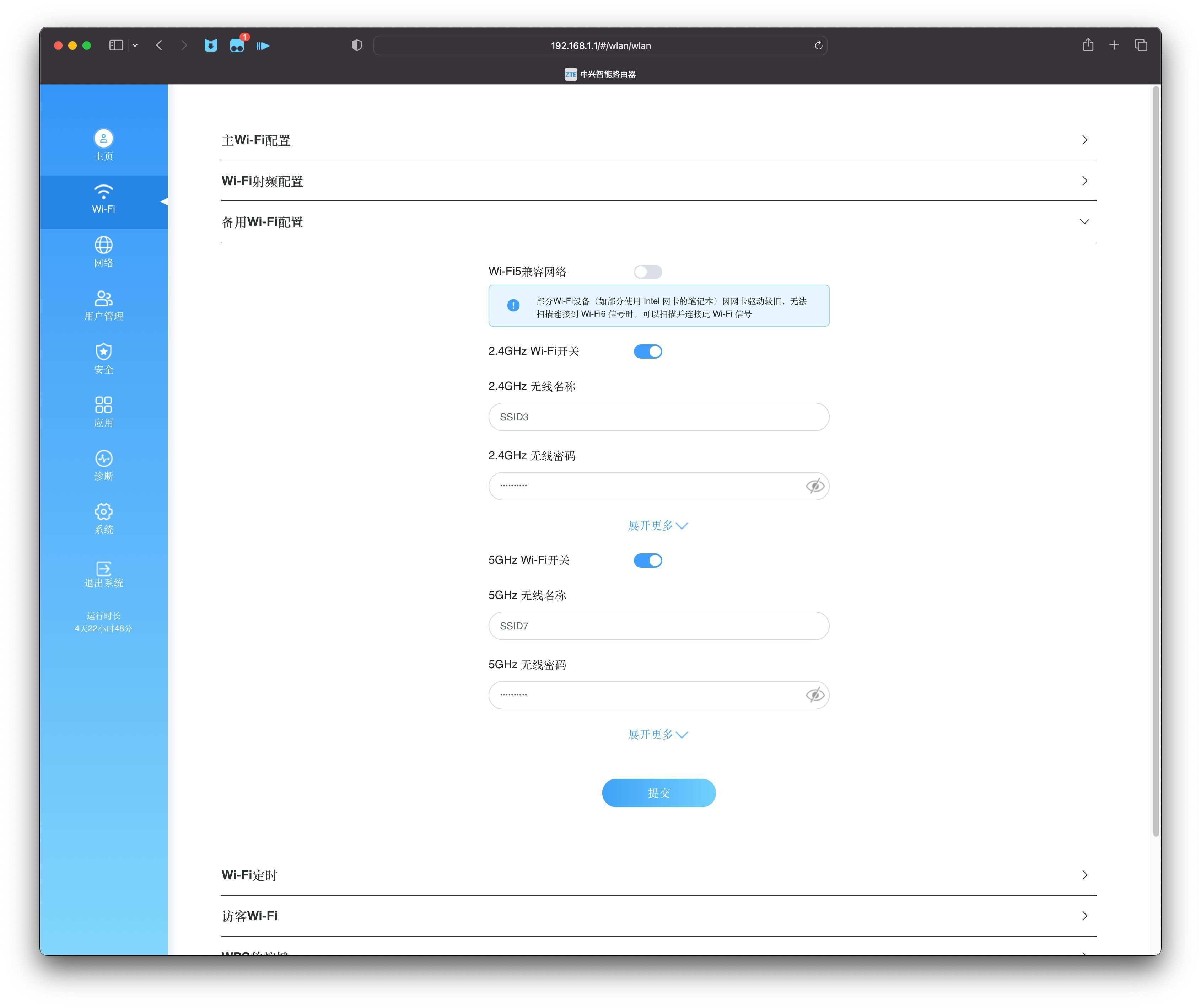The height and width of the screenshot is (1008, 1201).
Task: Click the ZTE favicon in the tab title
Action: tap(571, 74)
